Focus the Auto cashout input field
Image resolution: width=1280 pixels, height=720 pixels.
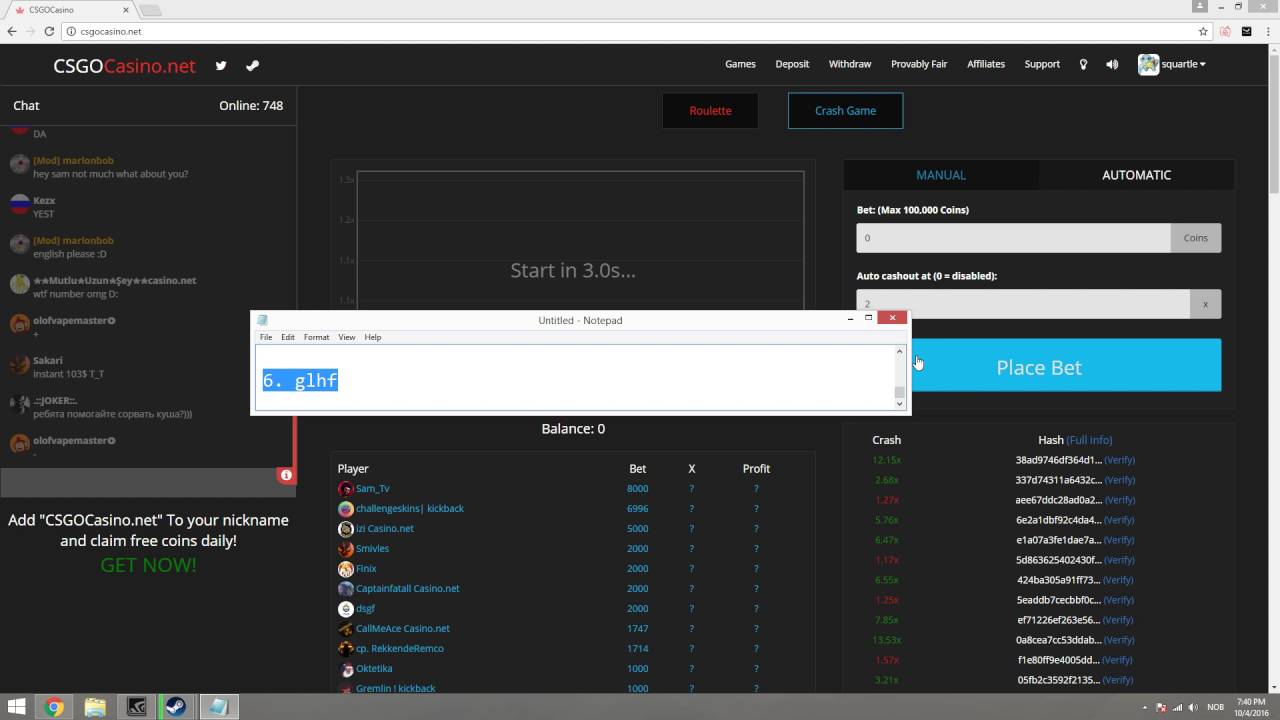pyautogui.click(x=1023, y=304)
